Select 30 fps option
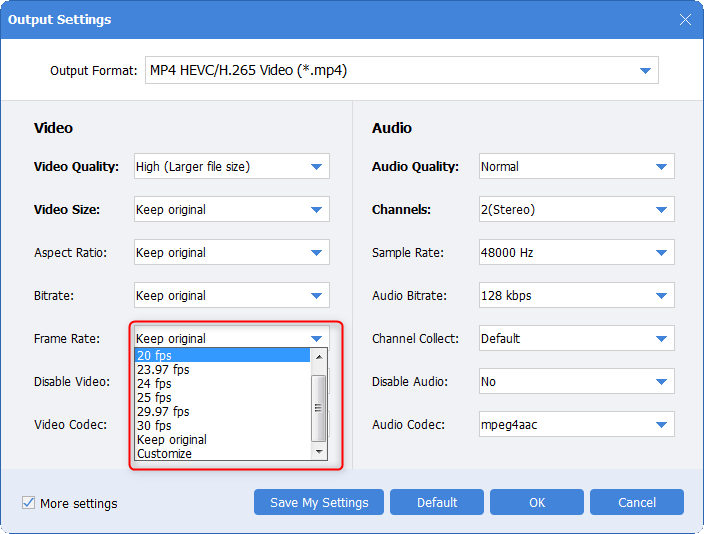 [x=223, y=425]
